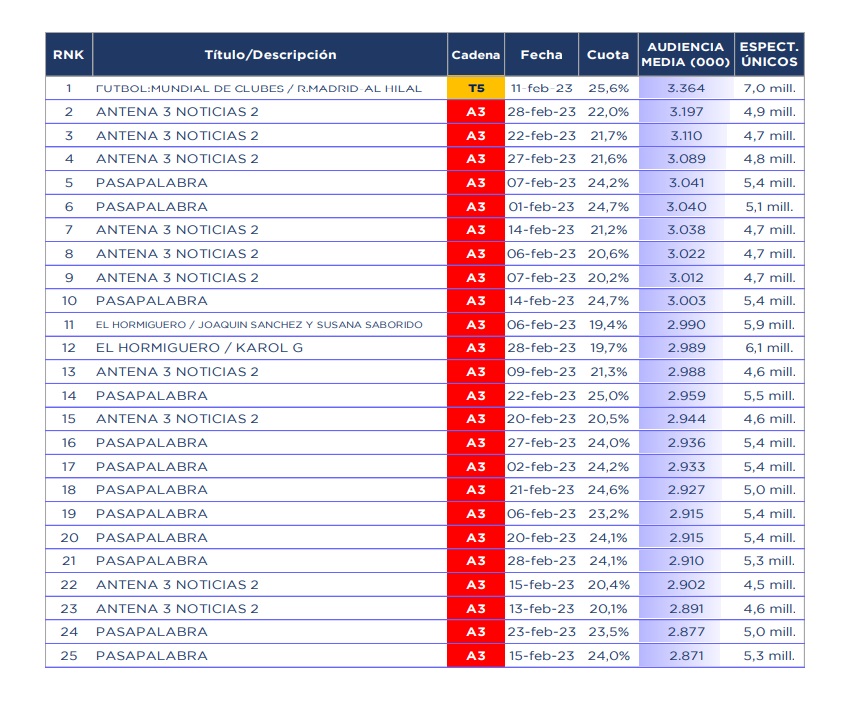Click the audience value 2.902
The image size is (861, 724).
point(686,585)
